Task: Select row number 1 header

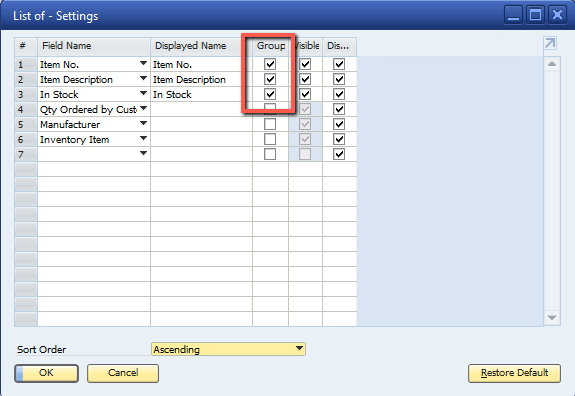Action: click(26, 65)
